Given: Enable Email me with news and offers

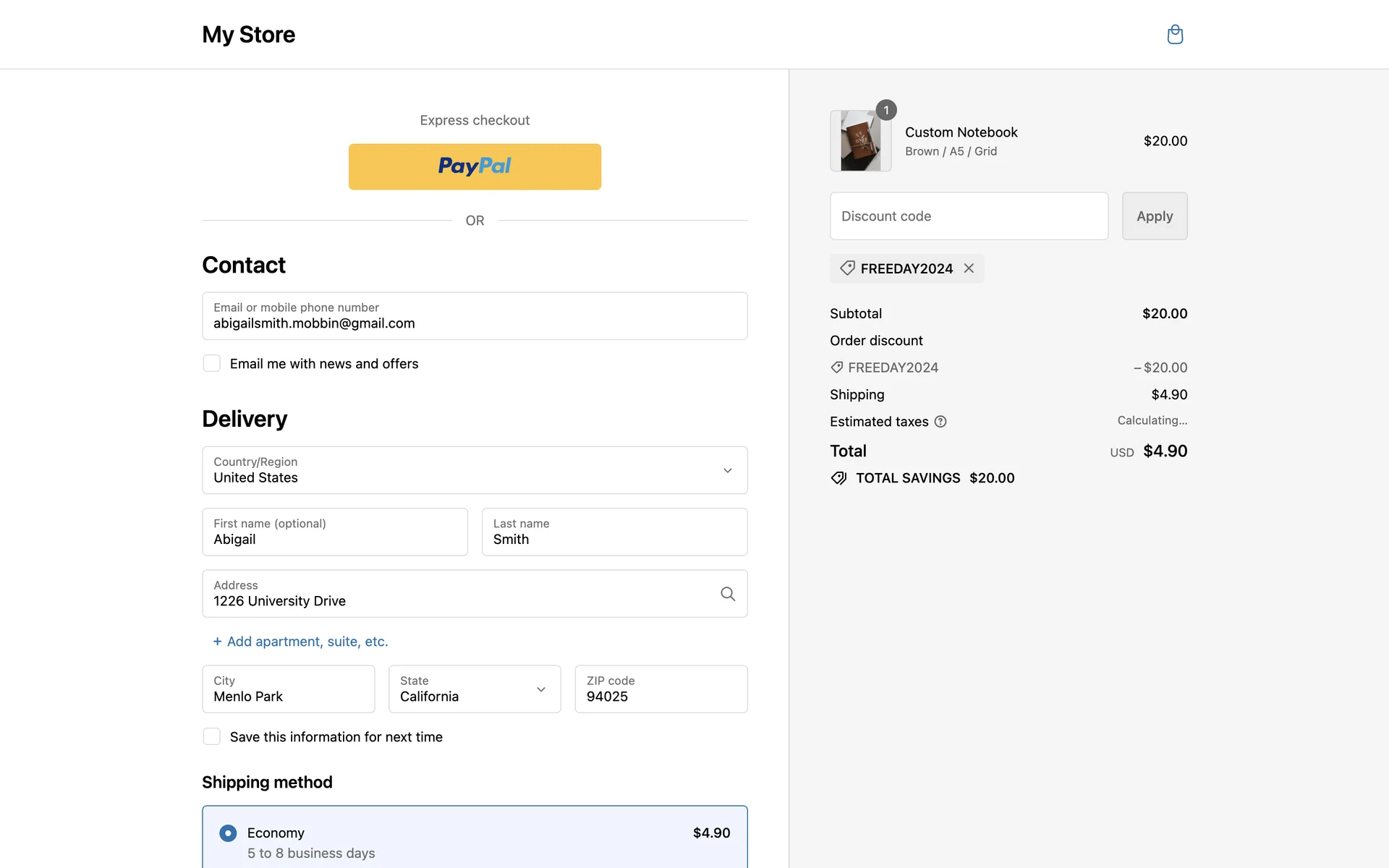Looking at the screenshot, I should tap(212, 363).
